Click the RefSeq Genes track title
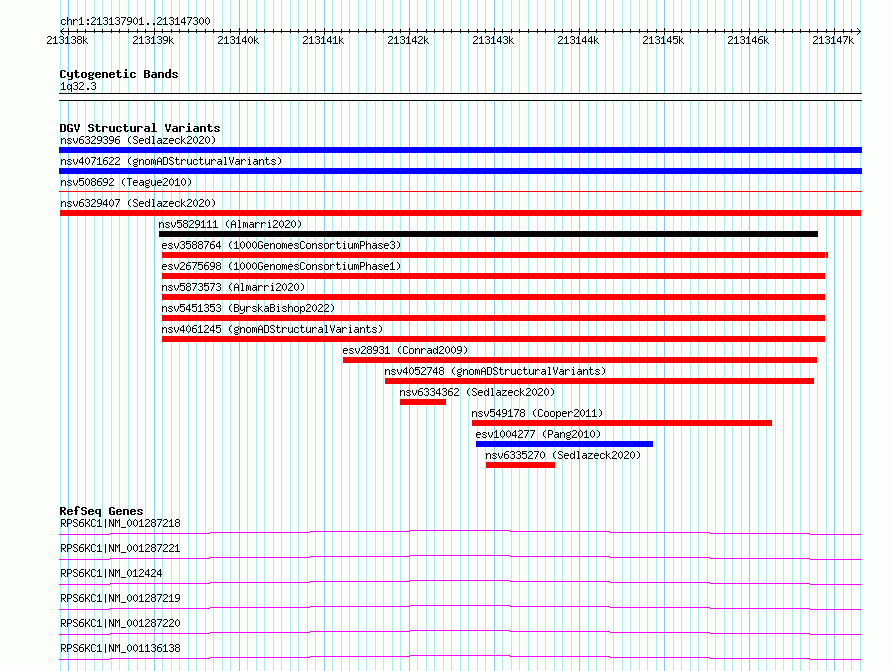The width and height of the screenshot is (890, 671). (101, 511)
